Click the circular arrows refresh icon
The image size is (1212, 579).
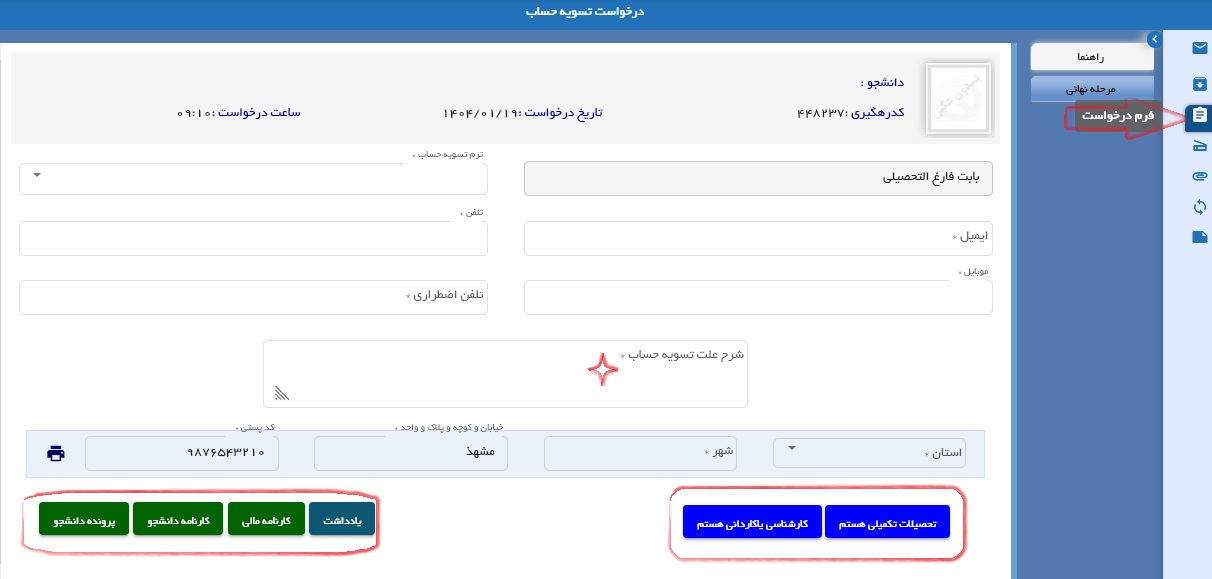point(1199,207)
